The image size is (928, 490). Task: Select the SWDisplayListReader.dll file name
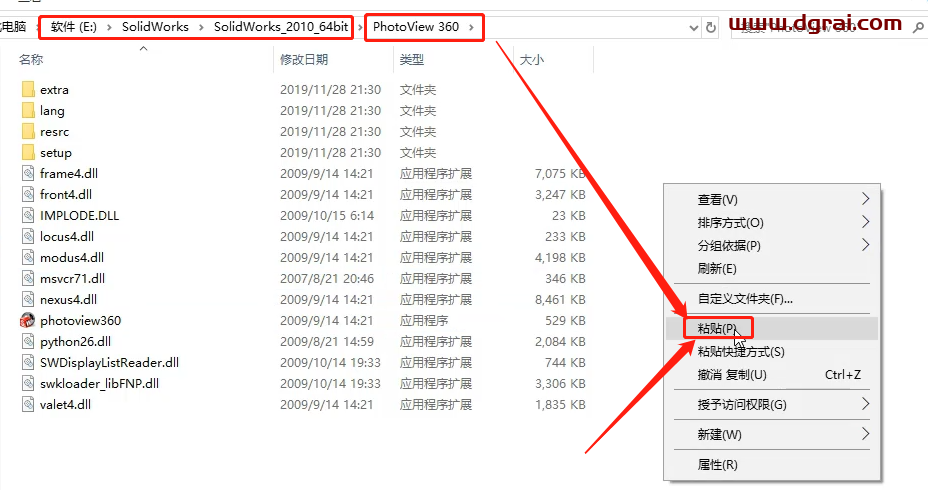click(109, 363)
